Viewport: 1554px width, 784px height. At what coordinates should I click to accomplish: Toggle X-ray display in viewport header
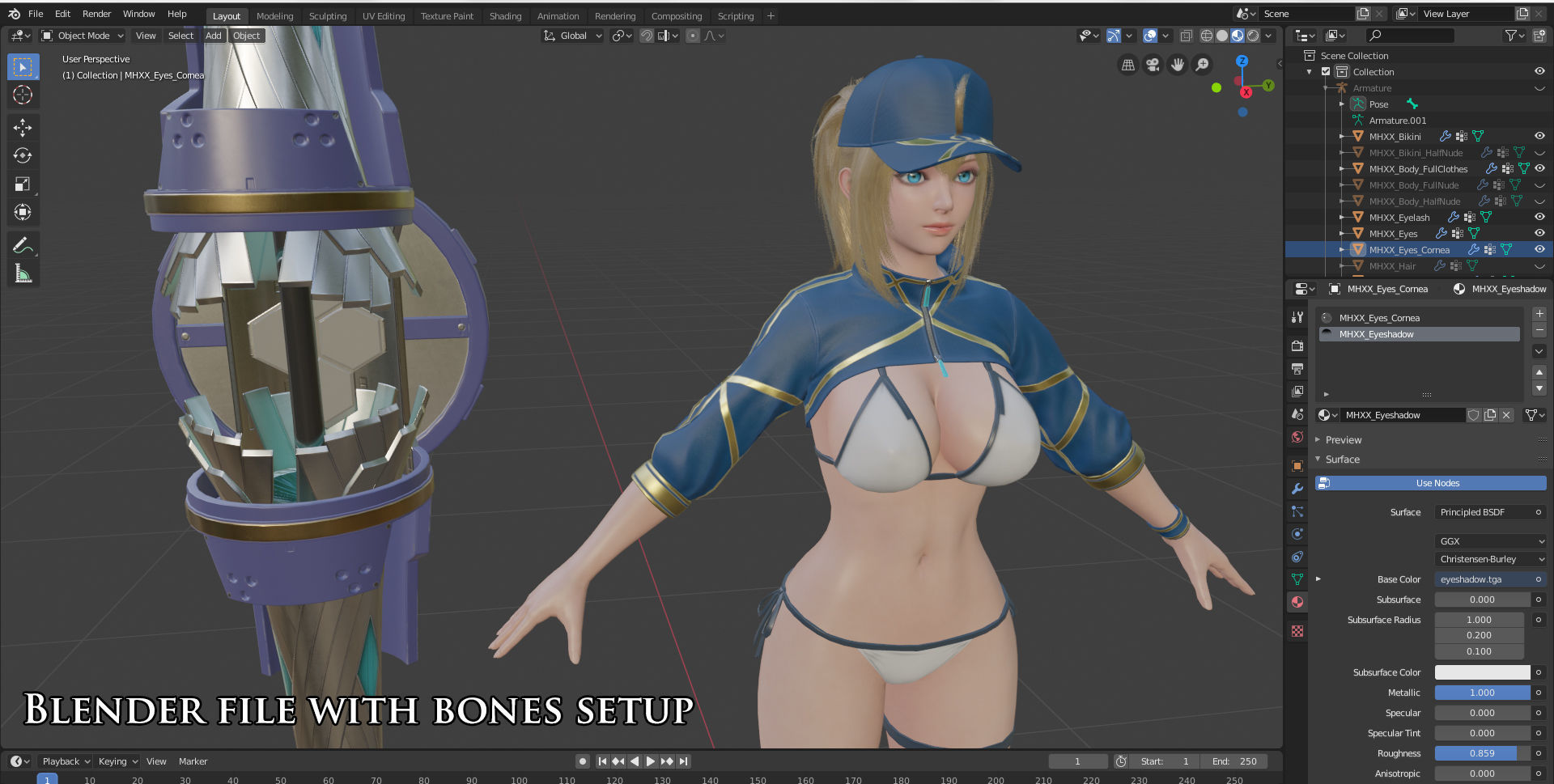[x=1187, y=36]
